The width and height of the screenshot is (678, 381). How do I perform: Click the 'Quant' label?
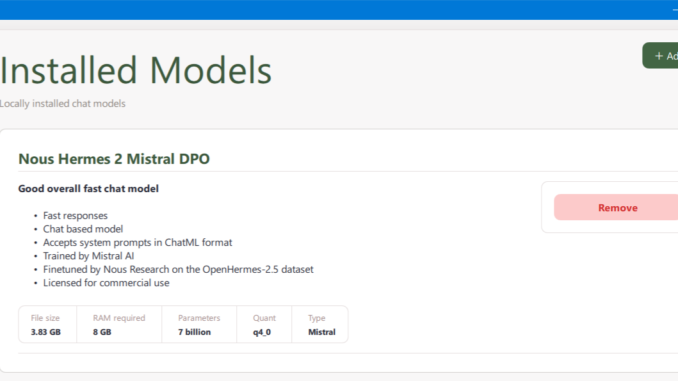264,318
